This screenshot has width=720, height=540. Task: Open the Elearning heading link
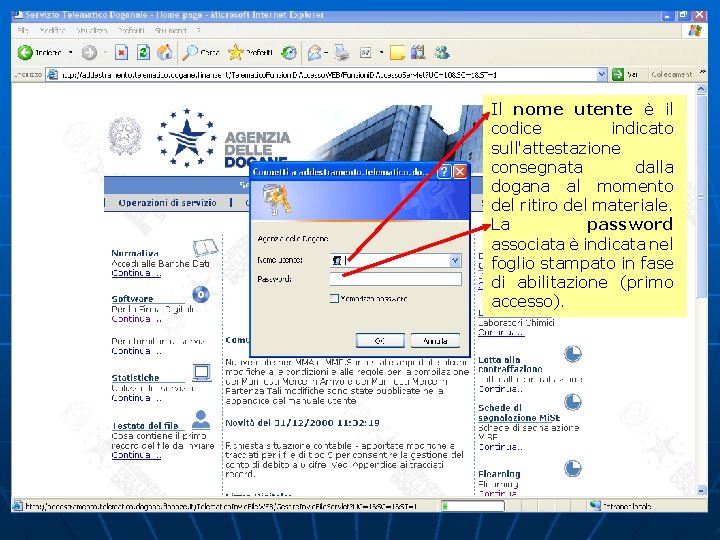click(x=499, y=474)
